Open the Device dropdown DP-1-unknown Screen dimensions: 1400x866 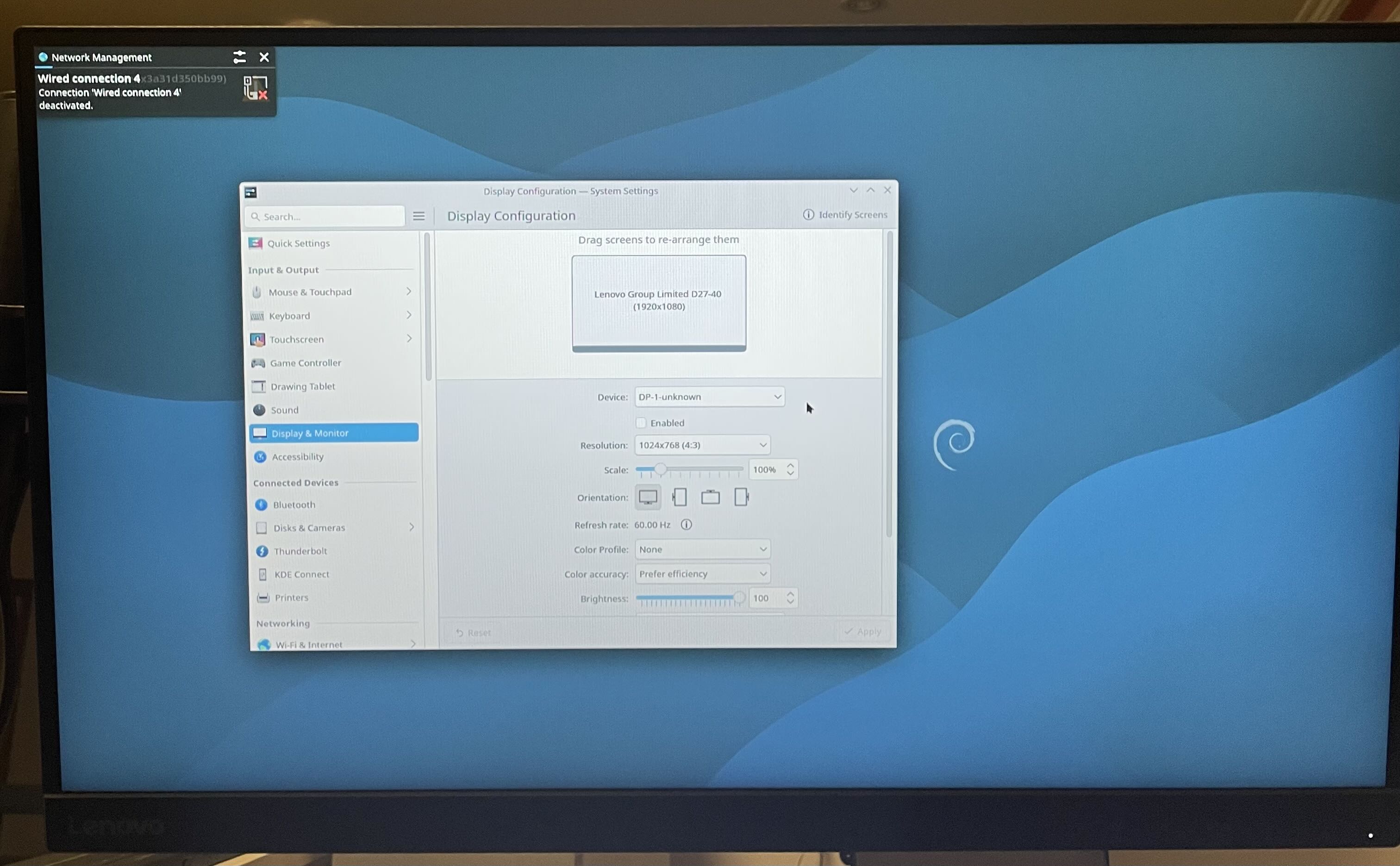pyautogui.click(x=709, y=397)
